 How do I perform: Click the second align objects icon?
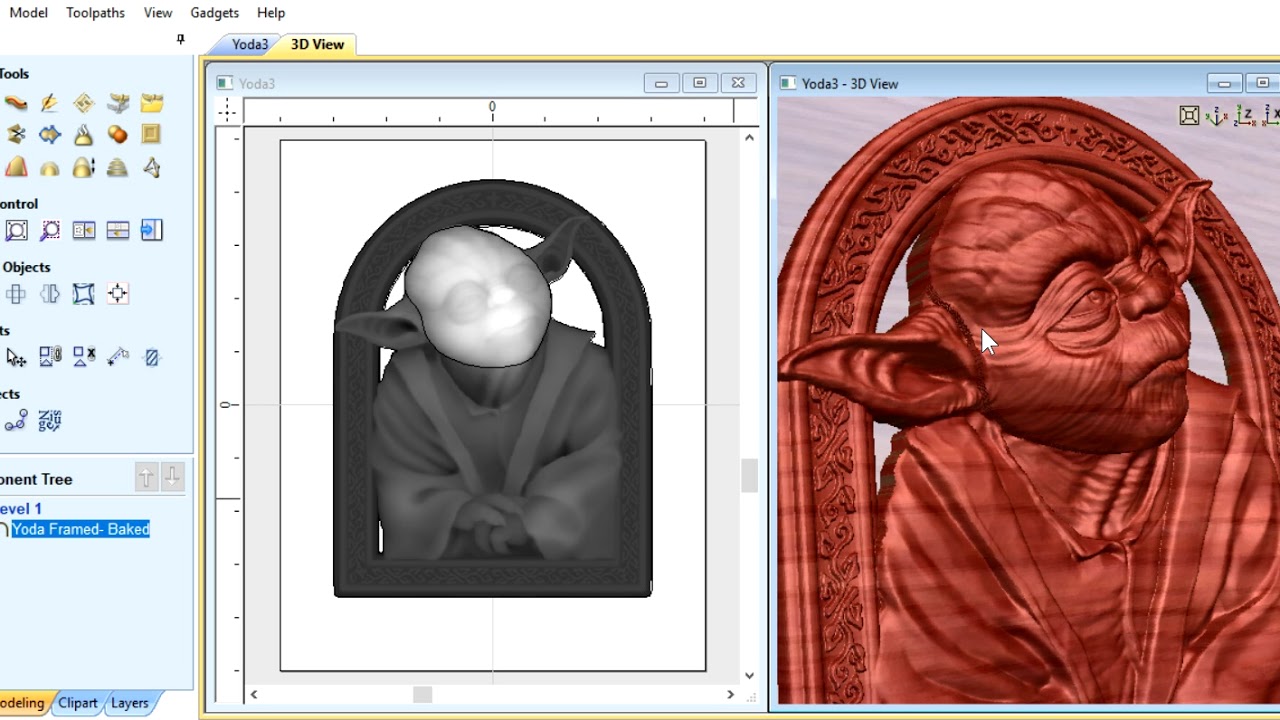tap(50, 294)
